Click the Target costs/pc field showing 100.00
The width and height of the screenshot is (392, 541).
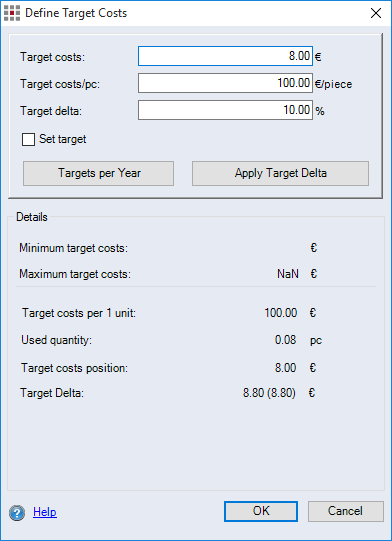click(225, 83)
